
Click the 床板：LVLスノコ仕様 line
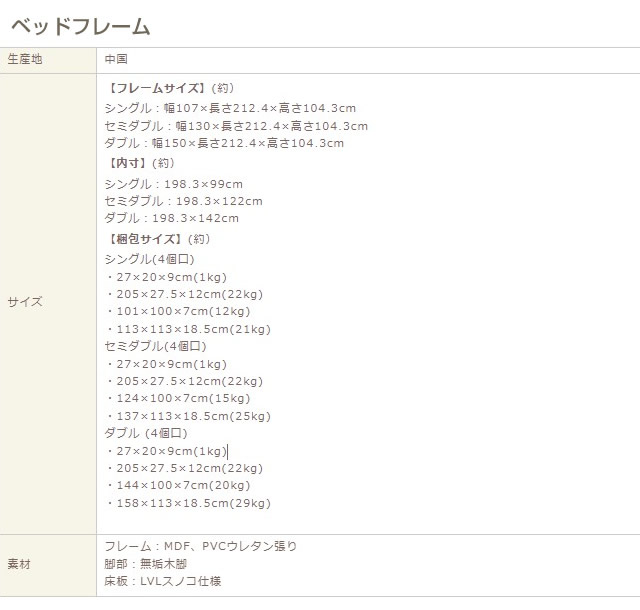pos(162,581)
